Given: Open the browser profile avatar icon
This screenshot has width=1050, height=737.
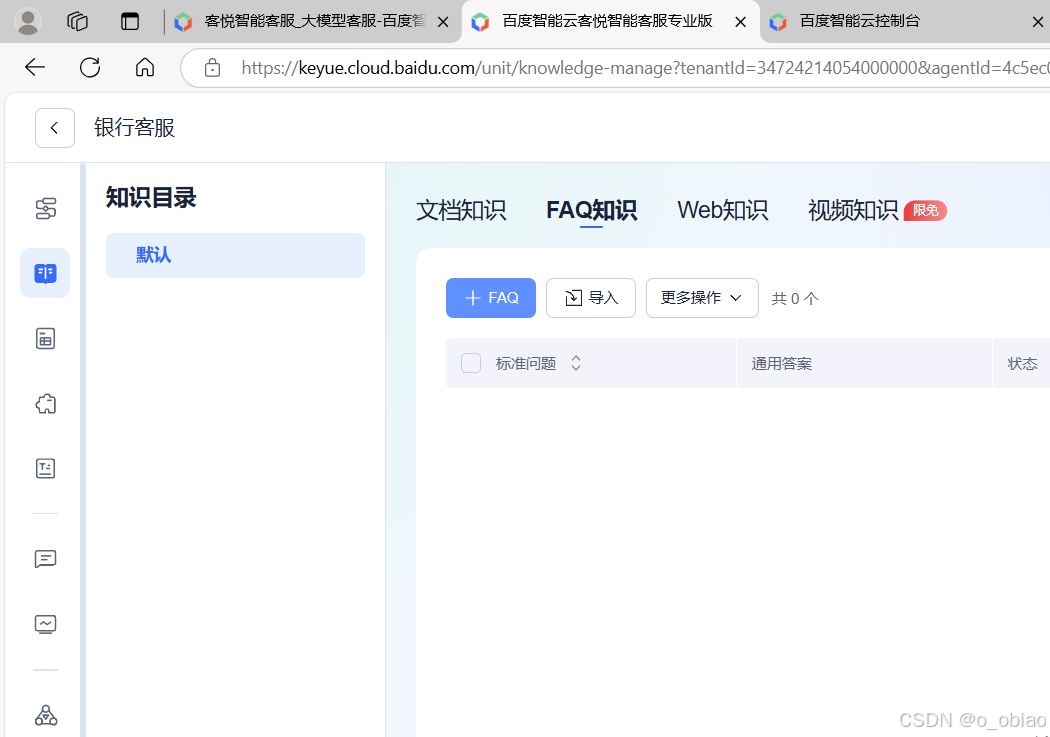Looking at the screenshot, I should 27,21.
